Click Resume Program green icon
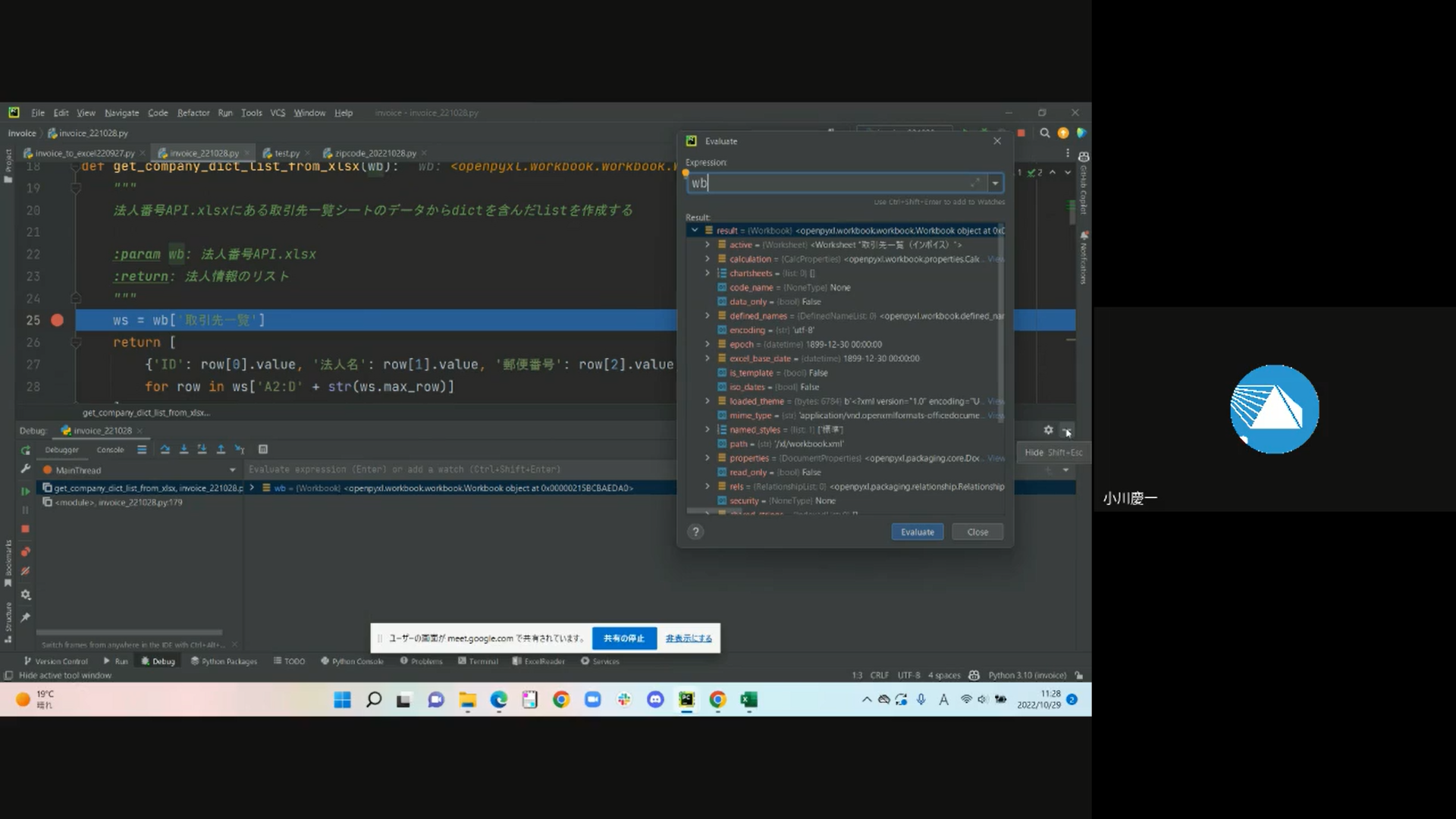The image size is (1456, 819). 25,491
